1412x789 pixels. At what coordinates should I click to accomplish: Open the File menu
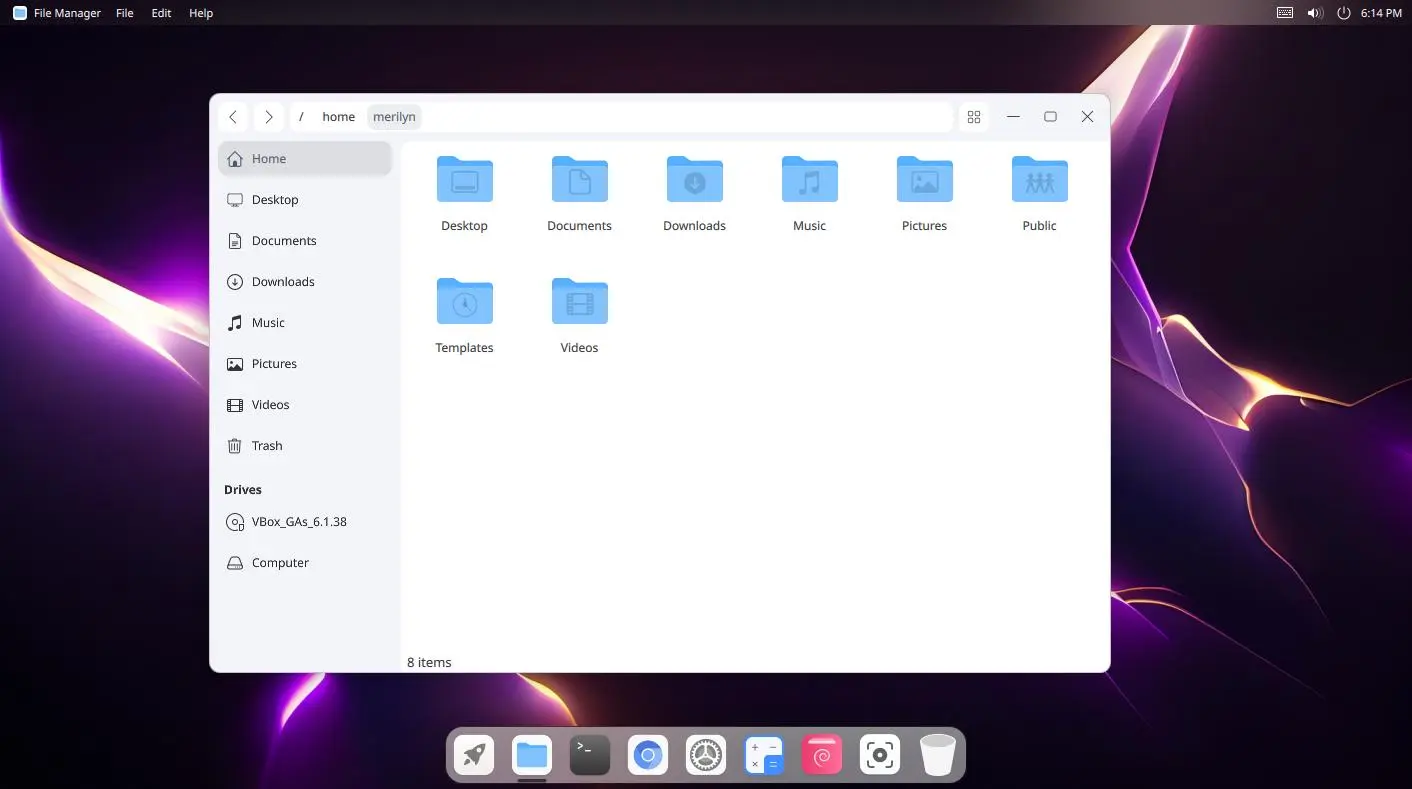coord(124,13)
